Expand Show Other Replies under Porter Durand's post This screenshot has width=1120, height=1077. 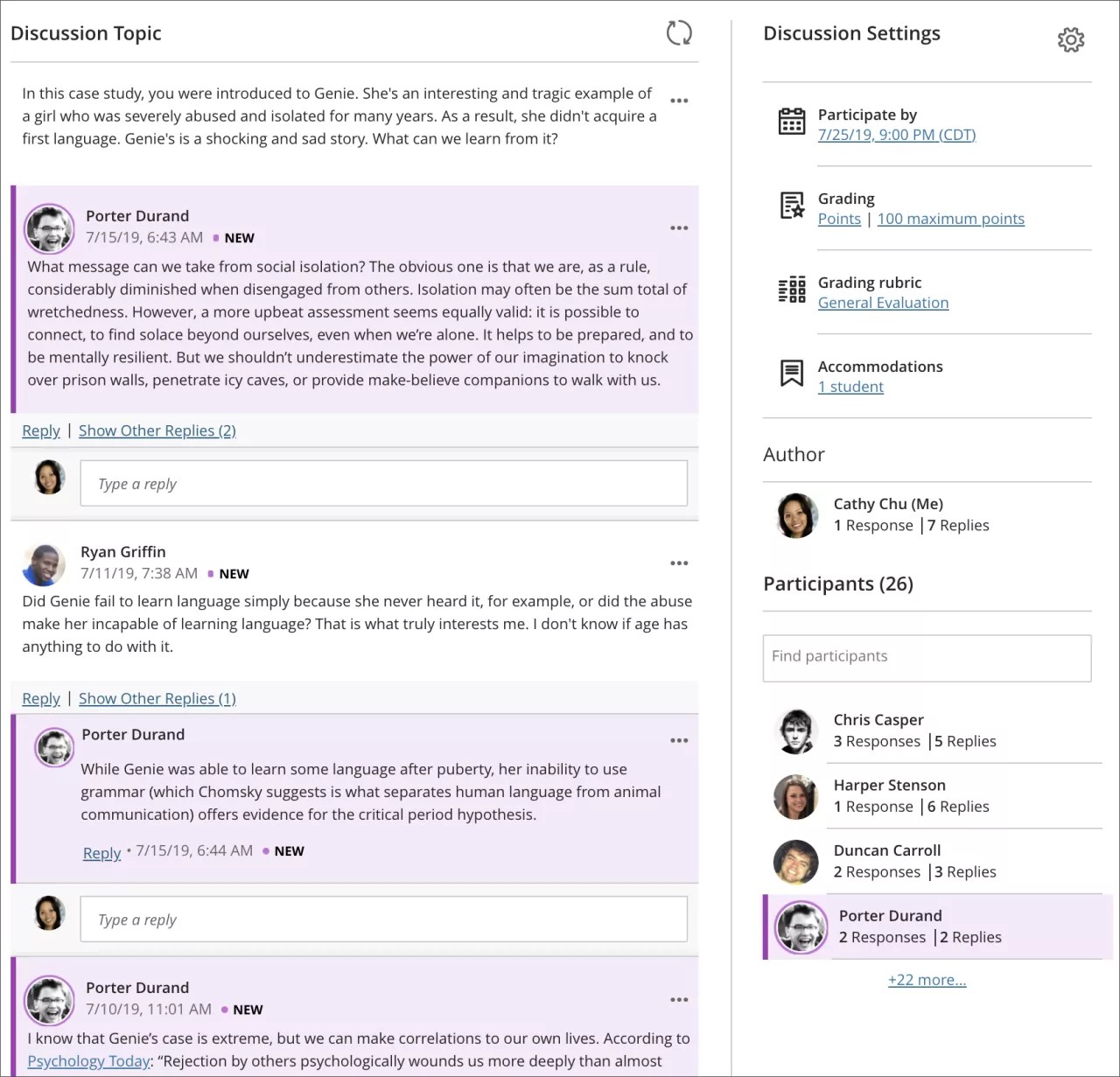click(x=157, y=430)
